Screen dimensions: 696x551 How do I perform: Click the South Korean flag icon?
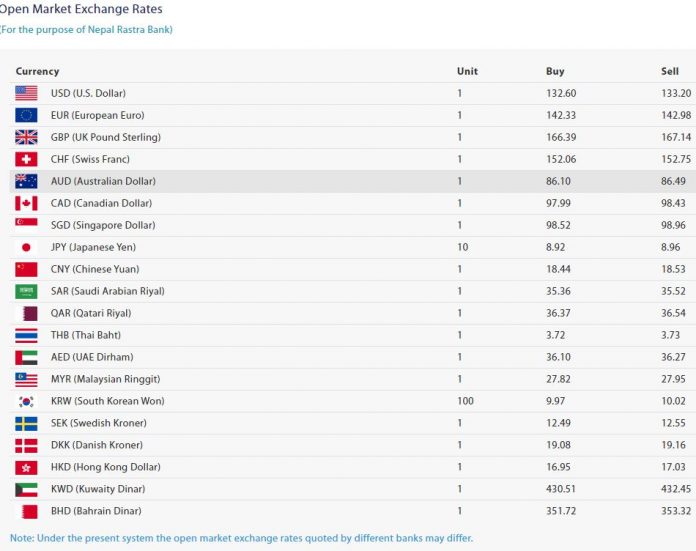pyautogui.click(x=26, y=401)
